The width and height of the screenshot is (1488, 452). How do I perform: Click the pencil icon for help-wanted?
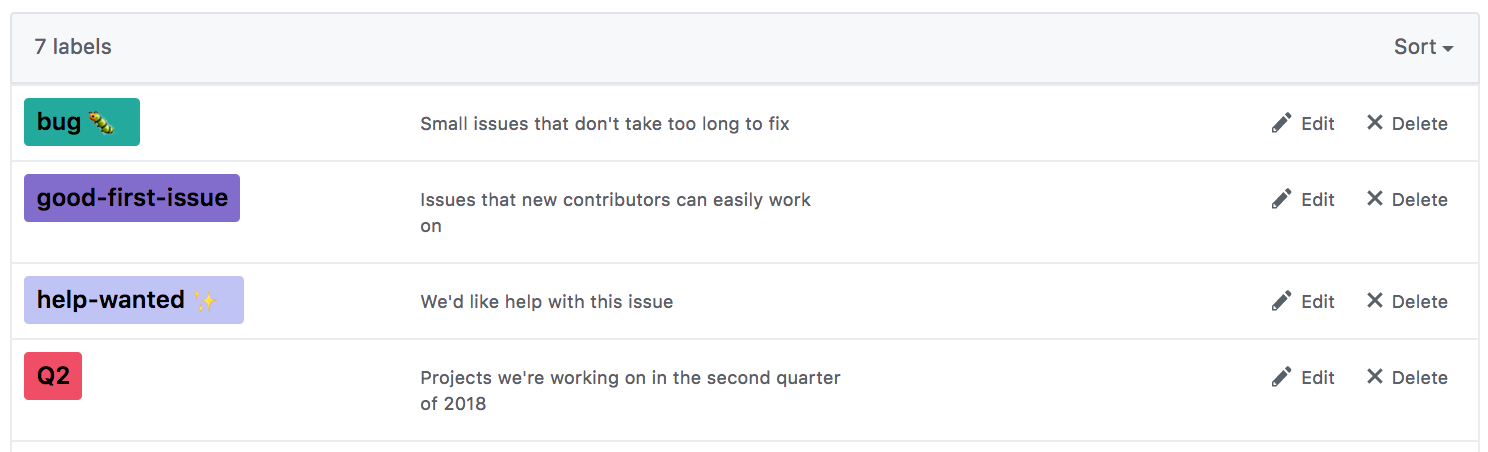(x=1281, y=301)
